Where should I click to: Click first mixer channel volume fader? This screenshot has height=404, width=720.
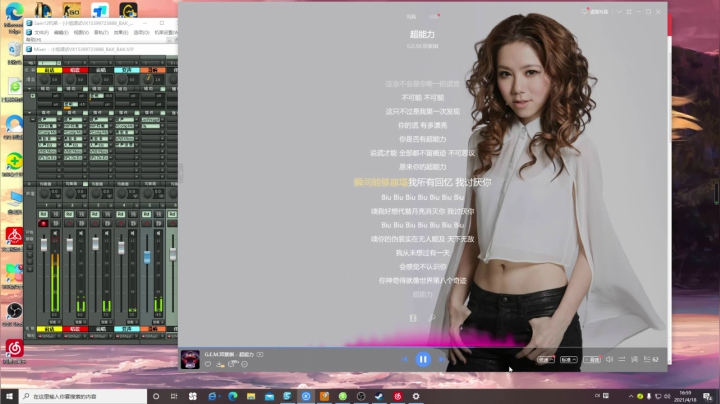(x=44, y=246)
